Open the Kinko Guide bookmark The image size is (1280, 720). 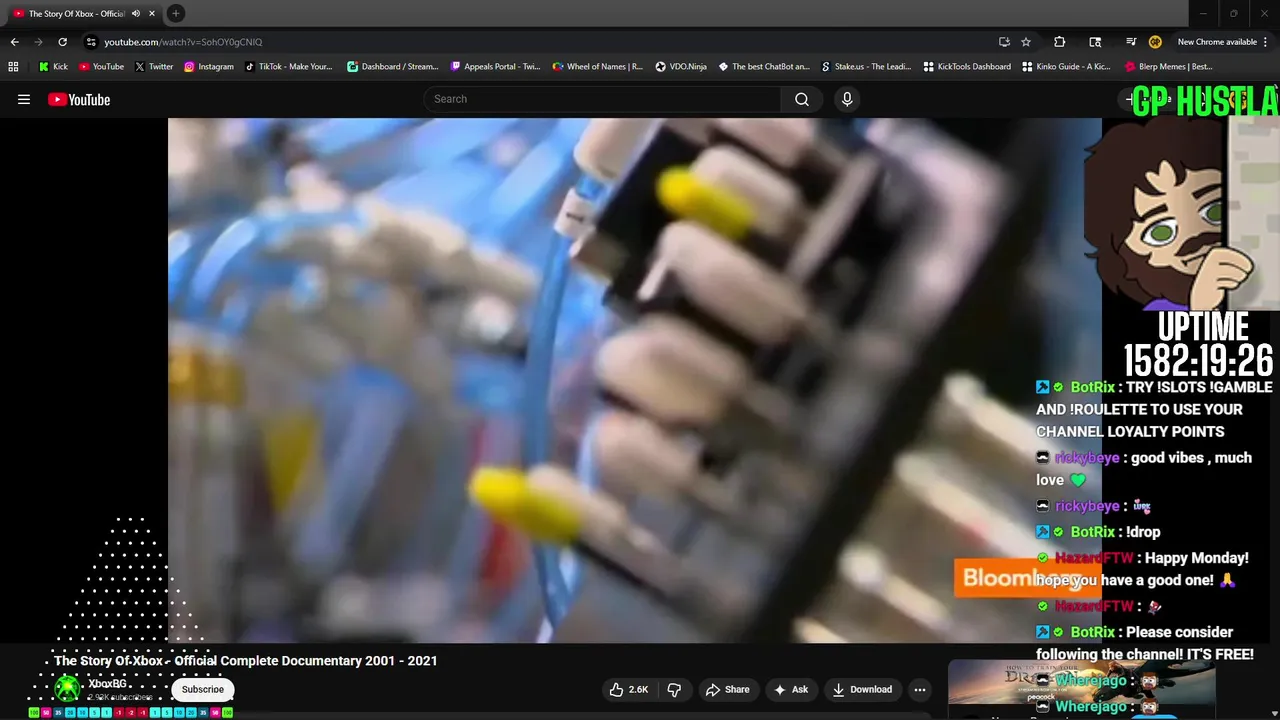coord(1068,67)
